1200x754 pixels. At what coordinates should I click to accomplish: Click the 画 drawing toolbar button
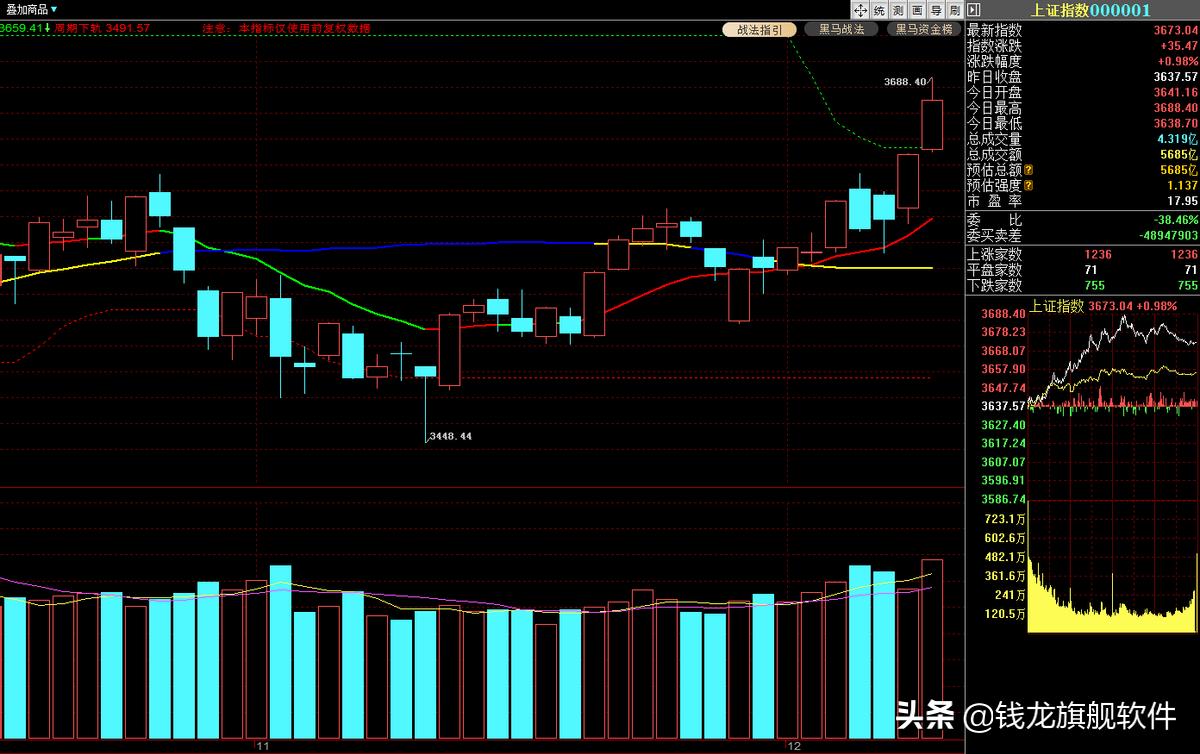[x=917, y=9]
